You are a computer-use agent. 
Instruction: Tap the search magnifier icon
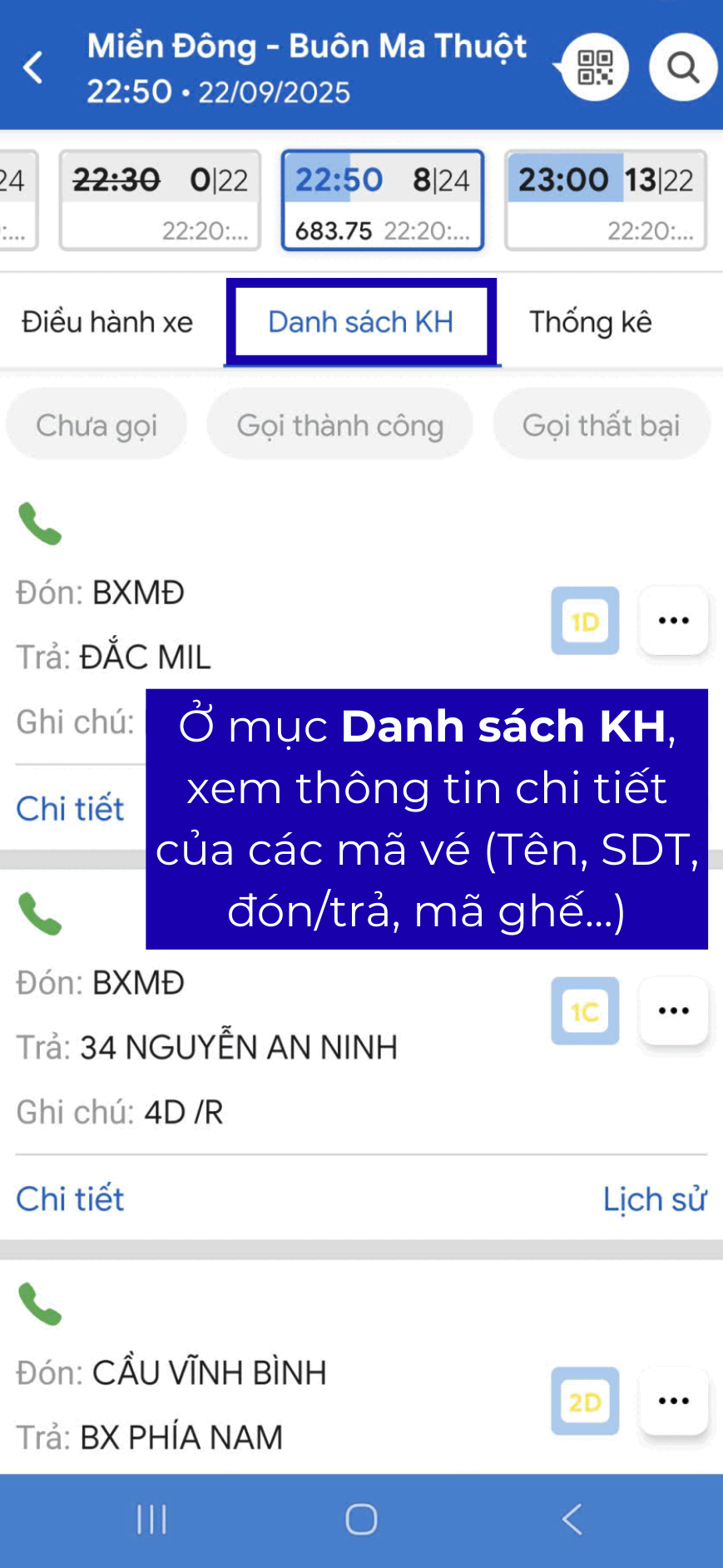pyautogui.click(x=683, y=67)
